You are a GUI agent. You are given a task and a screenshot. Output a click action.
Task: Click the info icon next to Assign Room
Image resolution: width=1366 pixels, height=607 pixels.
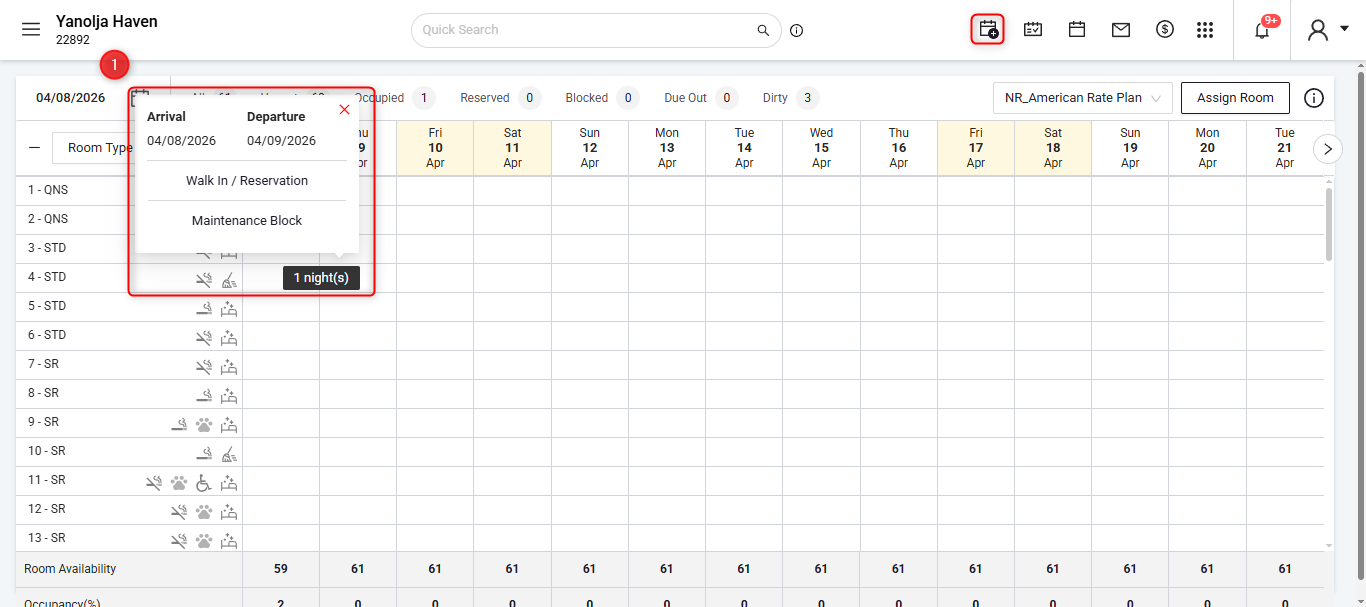click(x=1314, y=98)
